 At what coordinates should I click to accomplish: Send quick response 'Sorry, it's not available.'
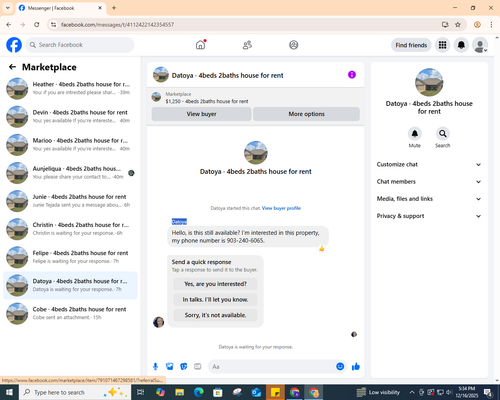click(215, 315)
